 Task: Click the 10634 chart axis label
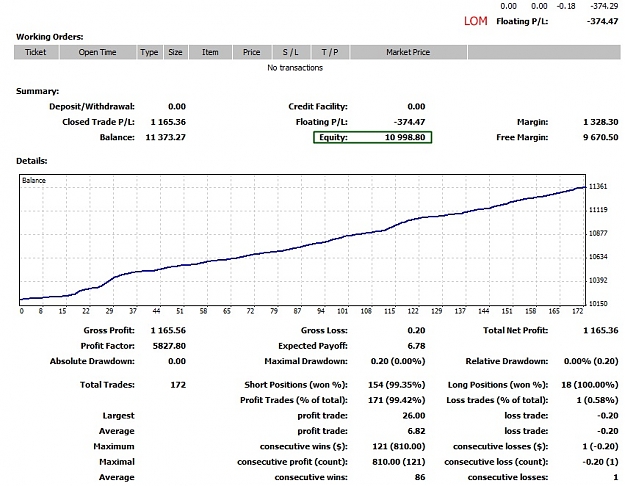click(x=598, y=257)
